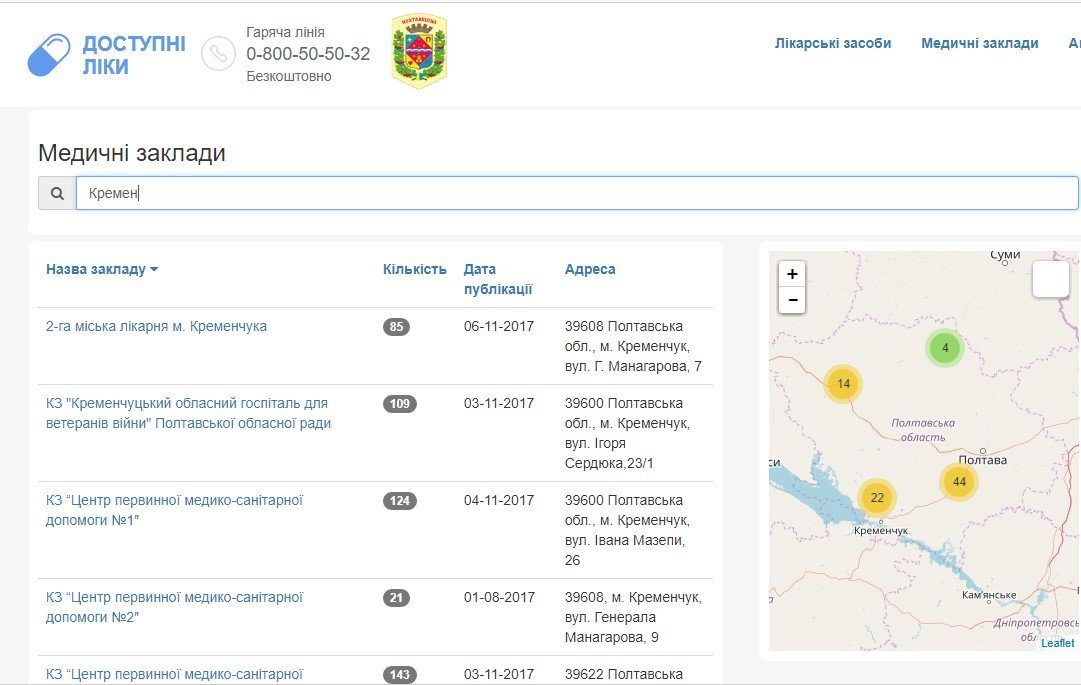This screenshot has height=685, width=1081.
Task: Sort by Назва закладу column
Action: pyautogui.click(x=102, y=269)
